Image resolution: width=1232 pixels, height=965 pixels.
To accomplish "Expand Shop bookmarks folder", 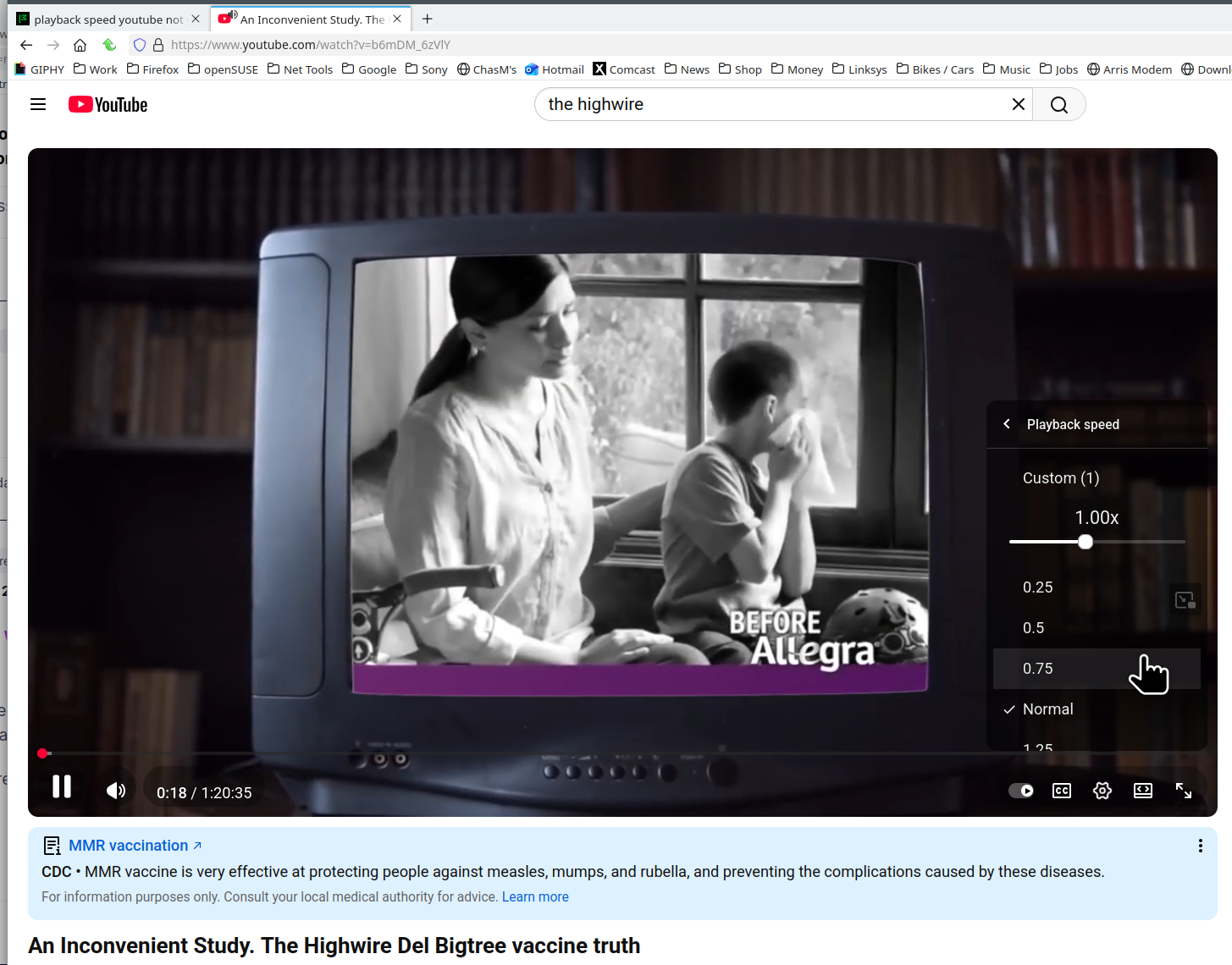I will [x=740, y=69].
